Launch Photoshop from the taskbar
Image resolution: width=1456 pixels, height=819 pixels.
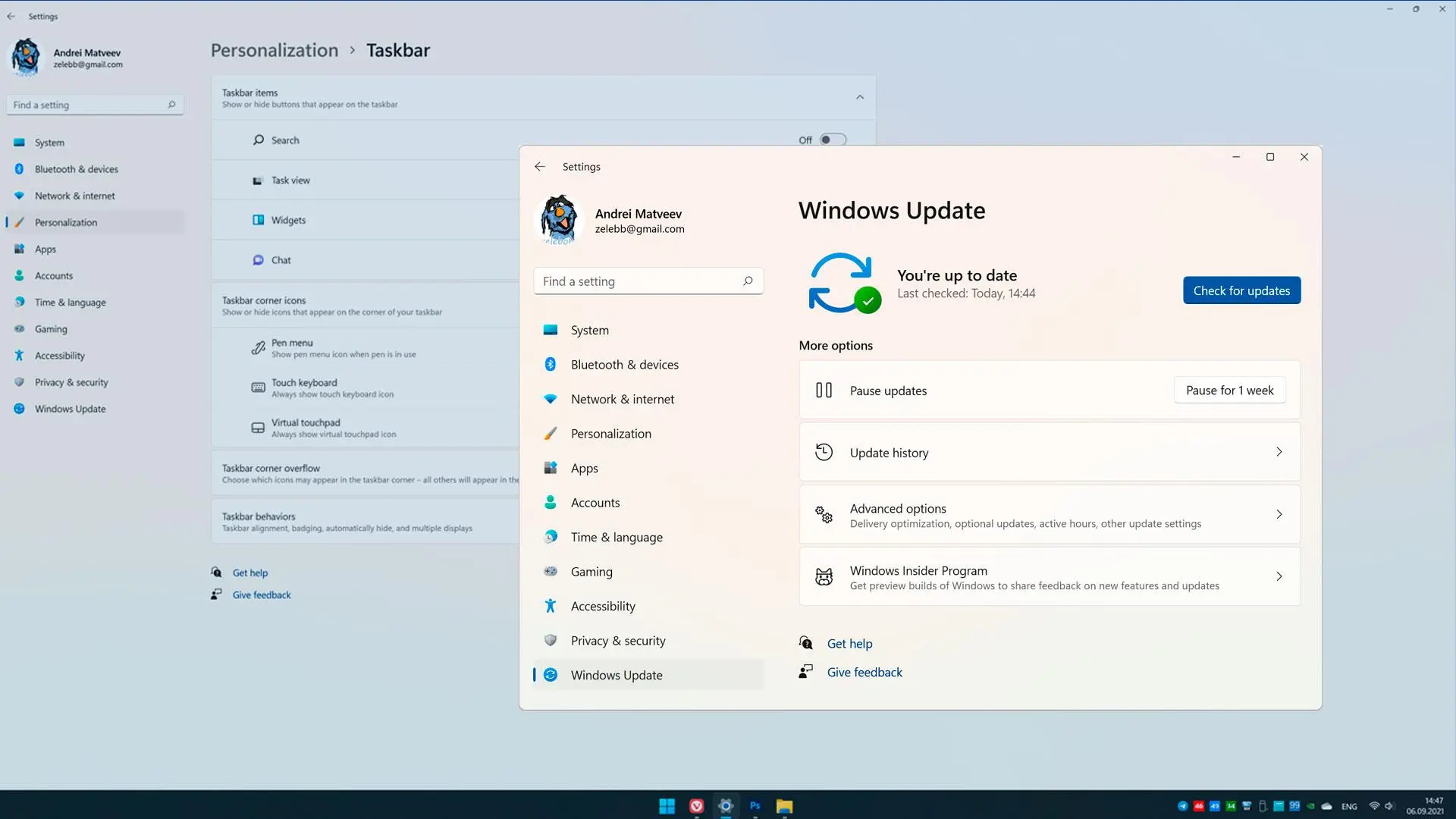(755, 806)
